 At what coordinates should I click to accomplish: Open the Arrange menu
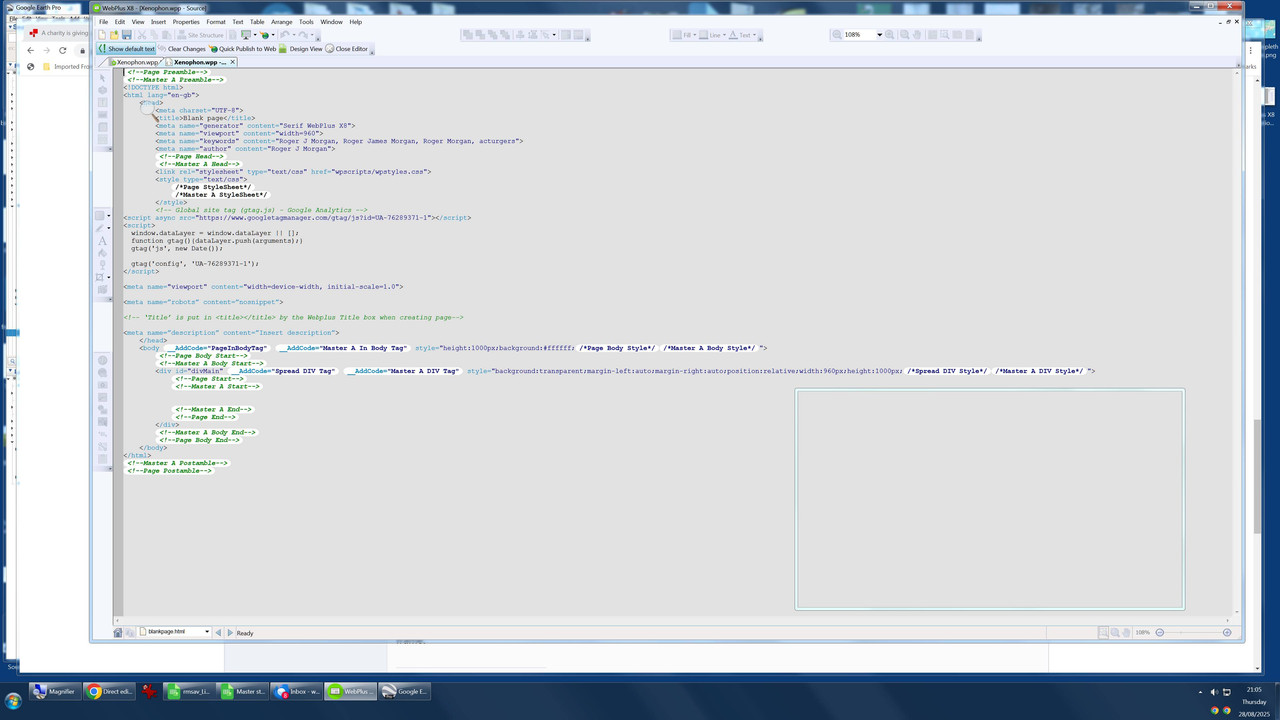tap(281, 21)
